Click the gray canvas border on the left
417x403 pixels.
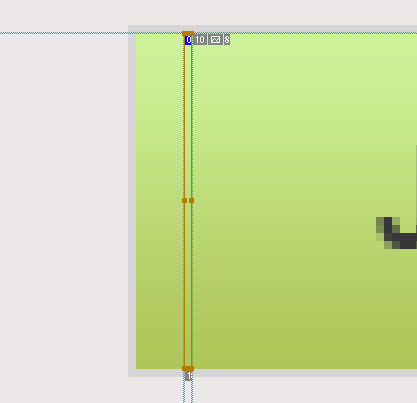[x=132, y=200]
